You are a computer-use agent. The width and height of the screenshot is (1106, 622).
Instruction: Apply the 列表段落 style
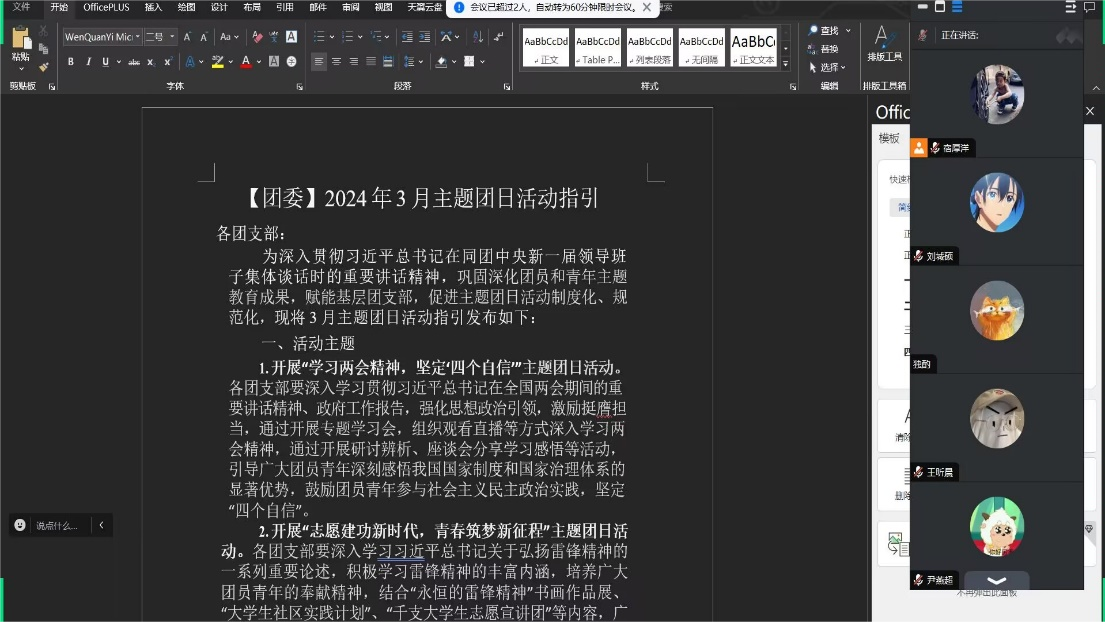click(650, 48)
